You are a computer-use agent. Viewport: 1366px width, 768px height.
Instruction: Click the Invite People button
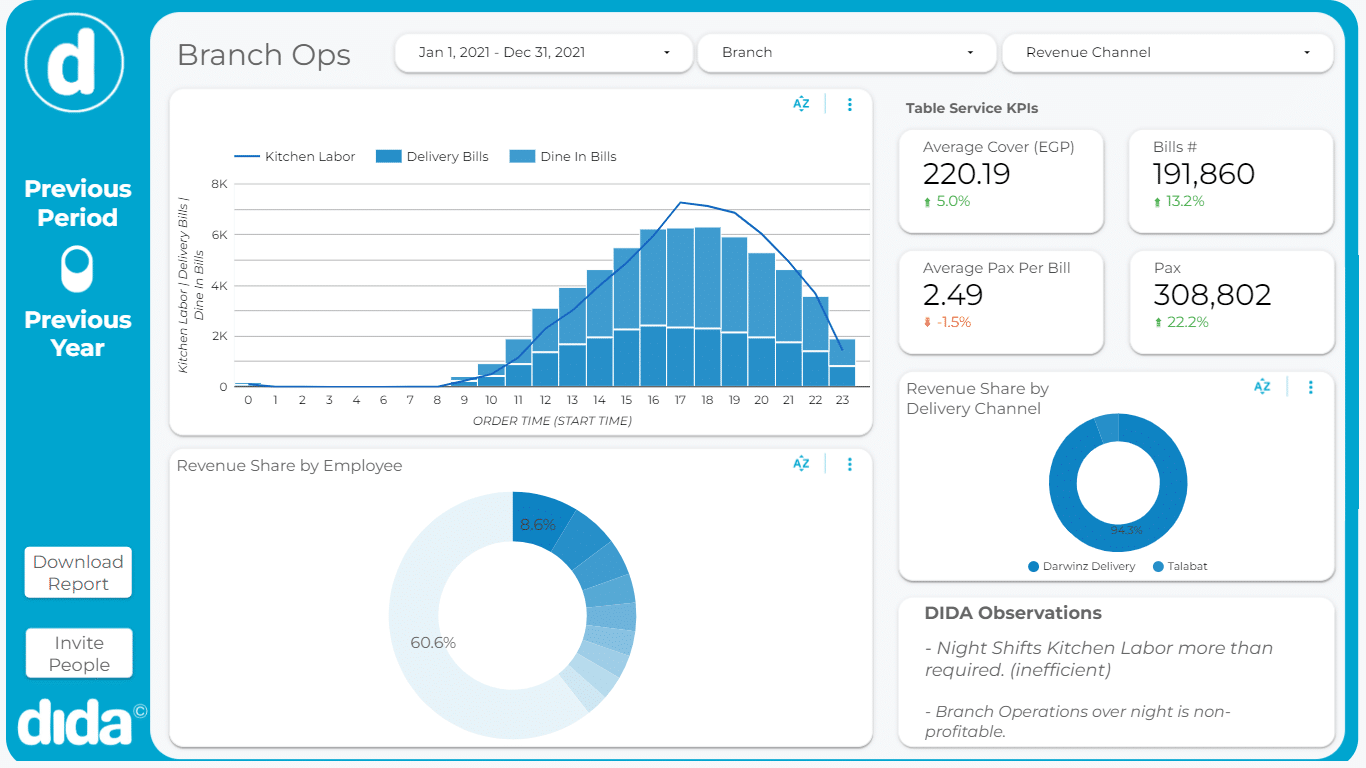(79, 654)
